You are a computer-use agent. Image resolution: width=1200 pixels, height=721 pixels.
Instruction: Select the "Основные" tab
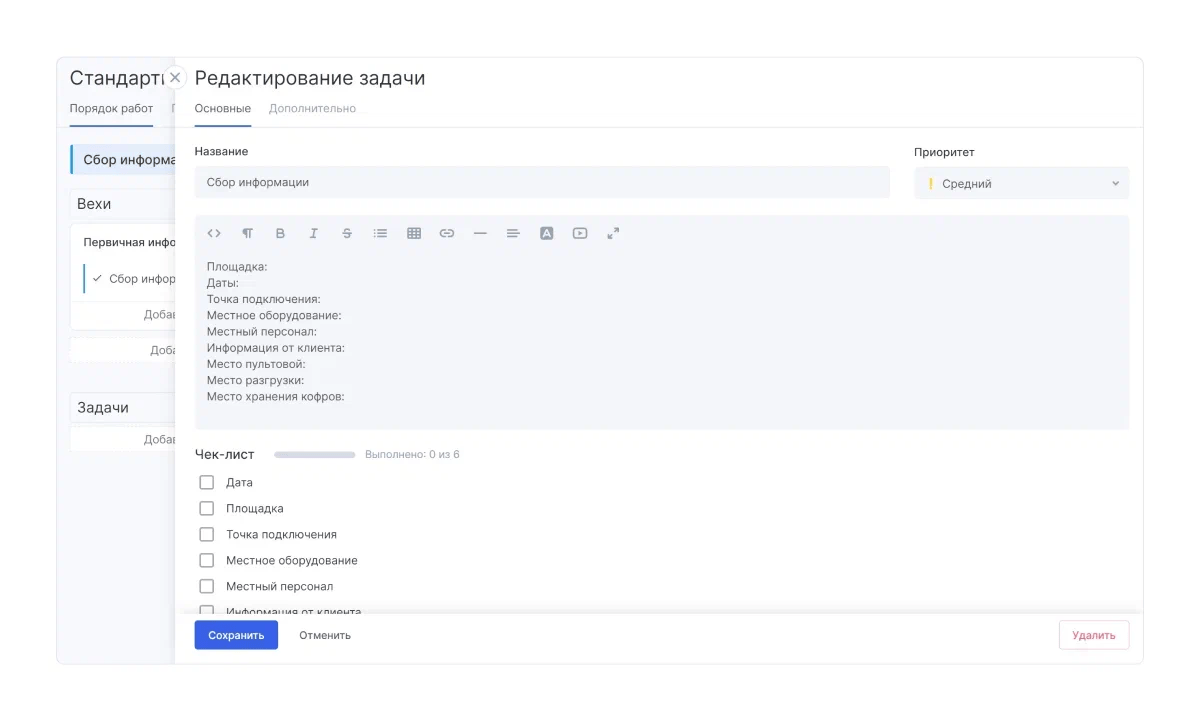pyautogui.click(x=222, y=108)
